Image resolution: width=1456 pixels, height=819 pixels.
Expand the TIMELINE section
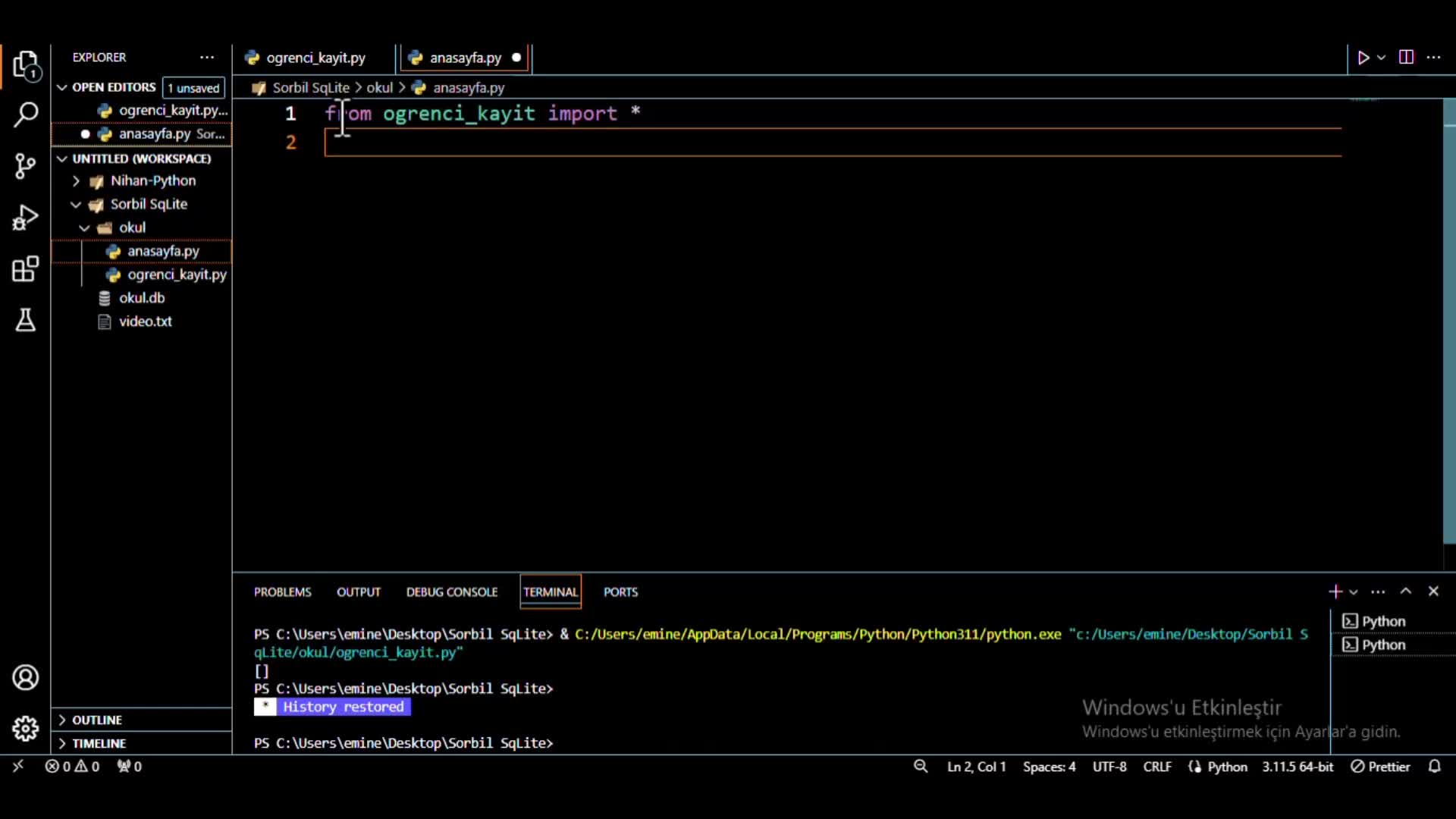(x=142, y=743)
